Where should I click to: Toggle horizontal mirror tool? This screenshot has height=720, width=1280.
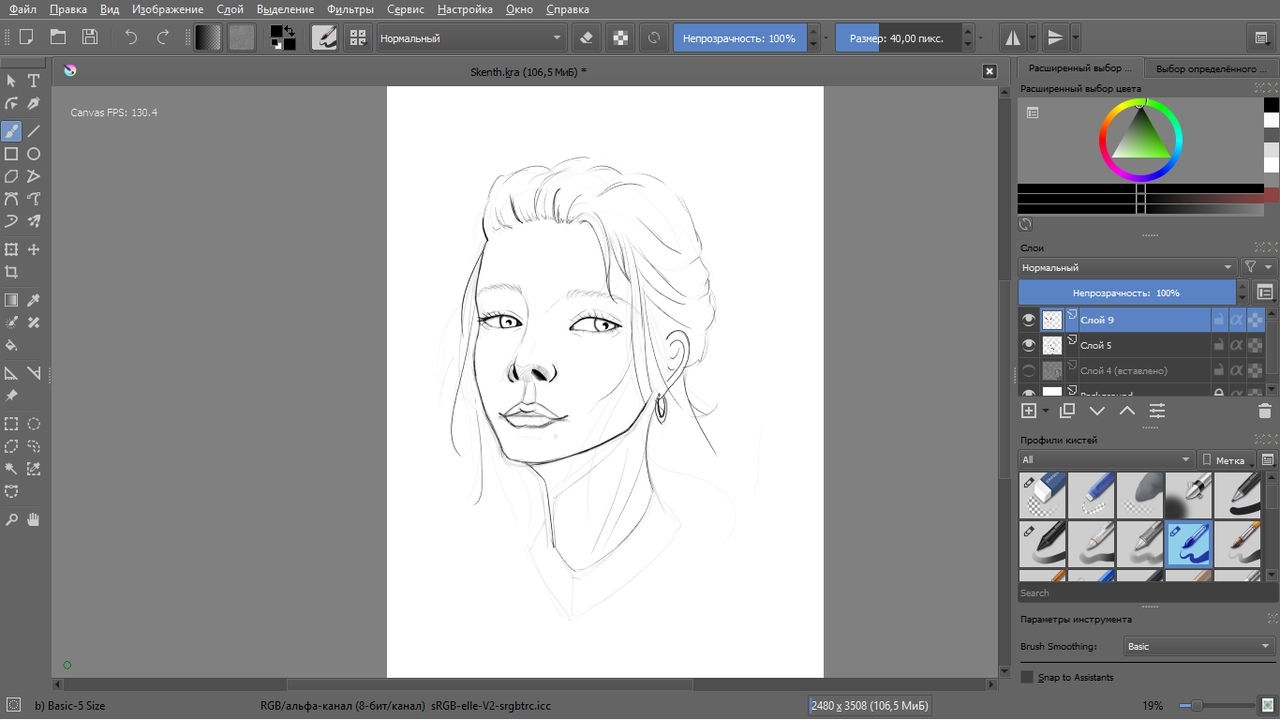[1013, 38]
